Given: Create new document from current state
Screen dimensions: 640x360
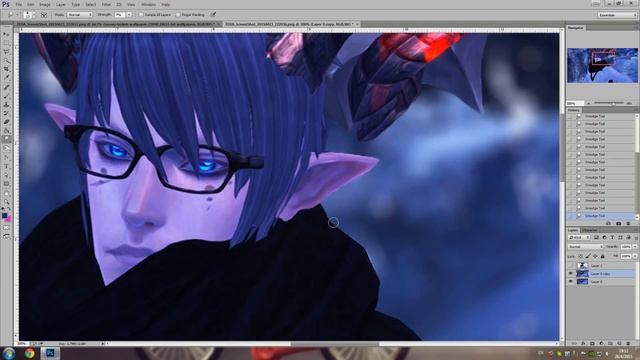Looking at the screenshot, I should click(609, 224).
